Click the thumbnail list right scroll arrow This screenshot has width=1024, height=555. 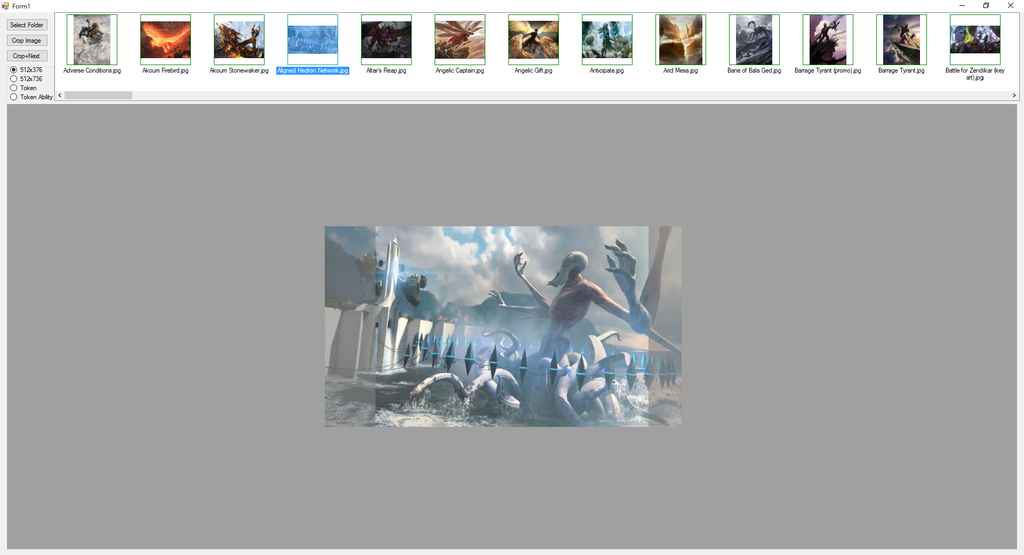[1014, 95]
